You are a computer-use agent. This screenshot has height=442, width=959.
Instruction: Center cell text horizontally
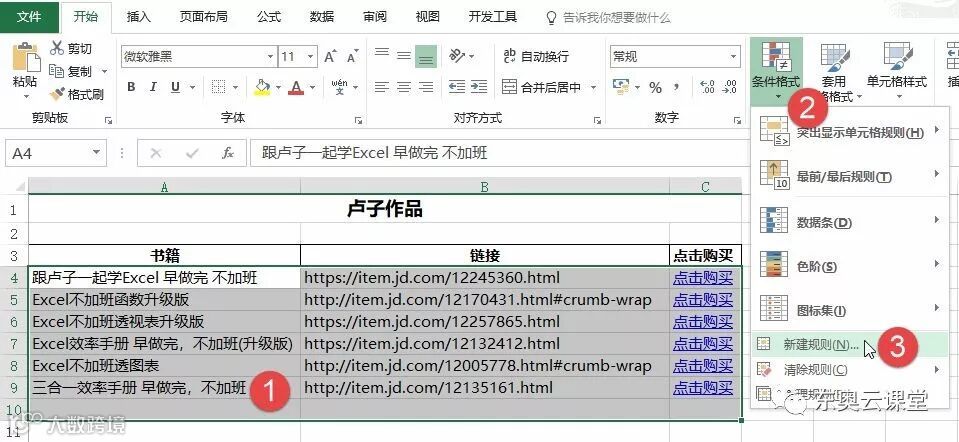point(404,87)
